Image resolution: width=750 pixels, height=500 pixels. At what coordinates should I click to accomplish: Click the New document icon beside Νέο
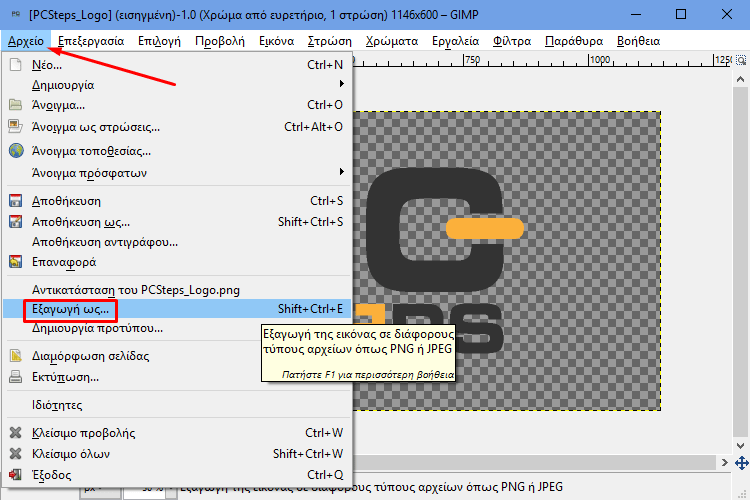tap(15, 65)
